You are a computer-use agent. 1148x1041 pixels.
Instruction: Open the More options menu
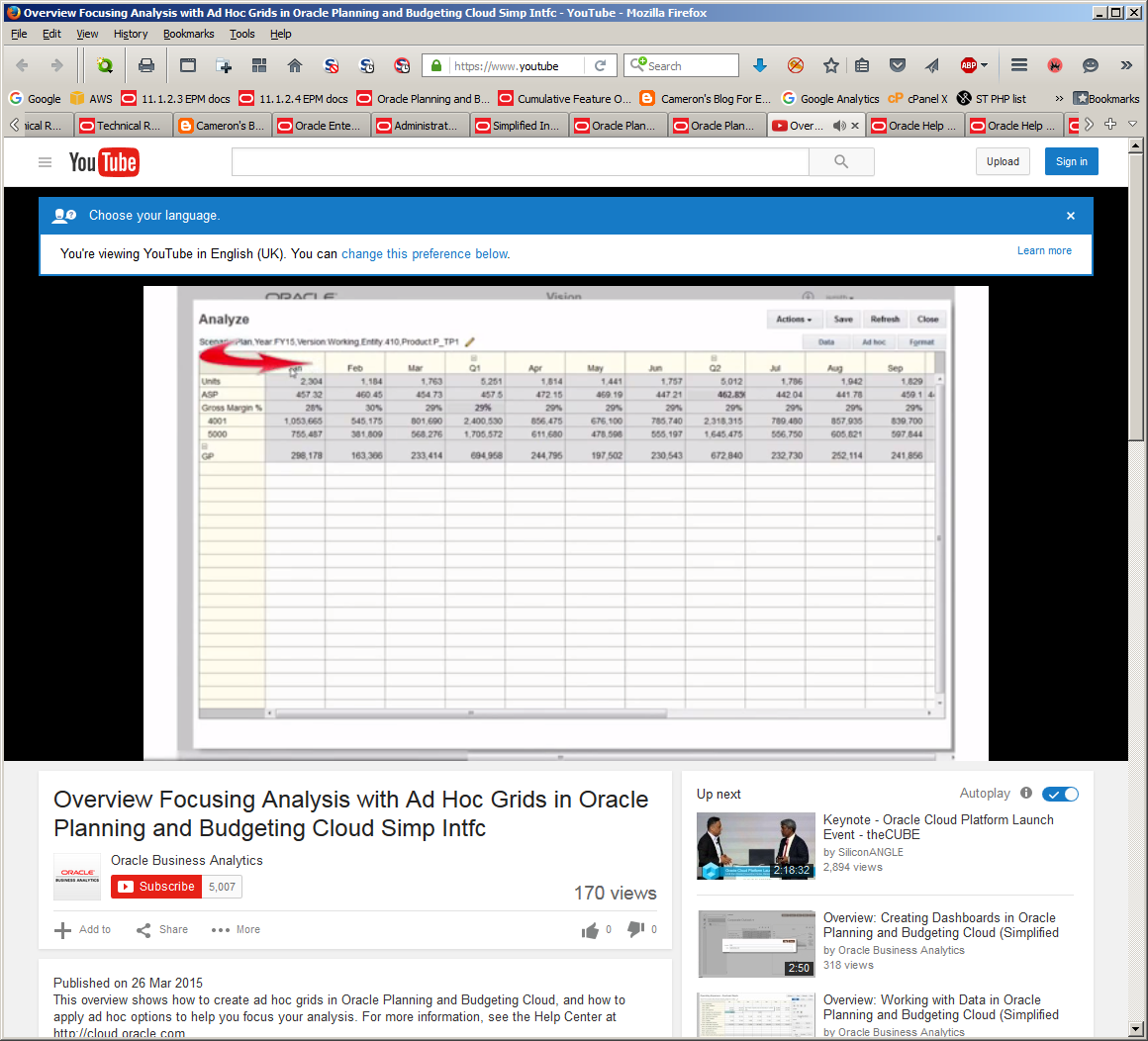coord(236,930)
